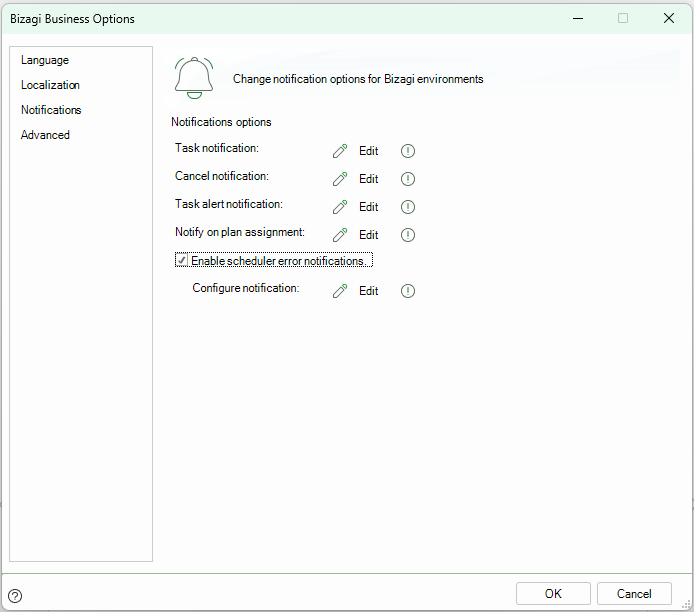Confirm changes with OK button
The image size is (694, 612).
(553, 593)
